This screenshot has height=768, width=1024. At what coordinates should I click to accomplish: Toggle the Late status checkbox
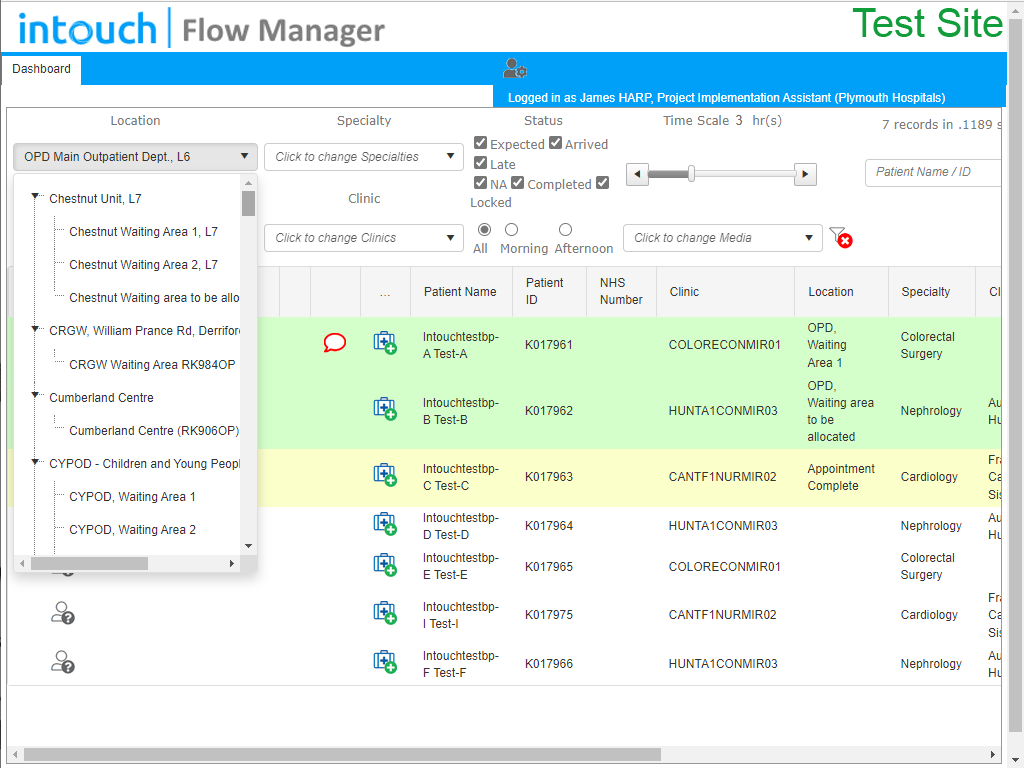click(481, 163)
